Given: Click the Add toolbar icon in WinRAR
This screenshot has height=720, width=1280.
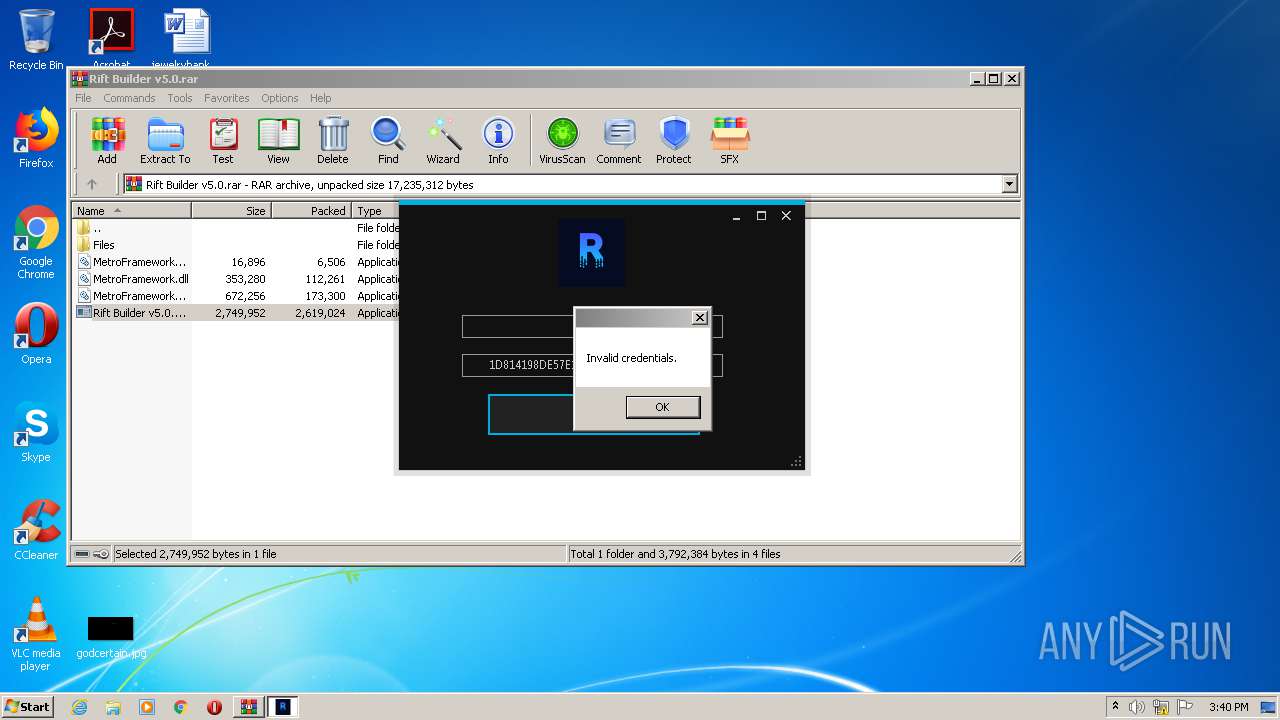Looking at the screenshot, I should tap(107, 141).
